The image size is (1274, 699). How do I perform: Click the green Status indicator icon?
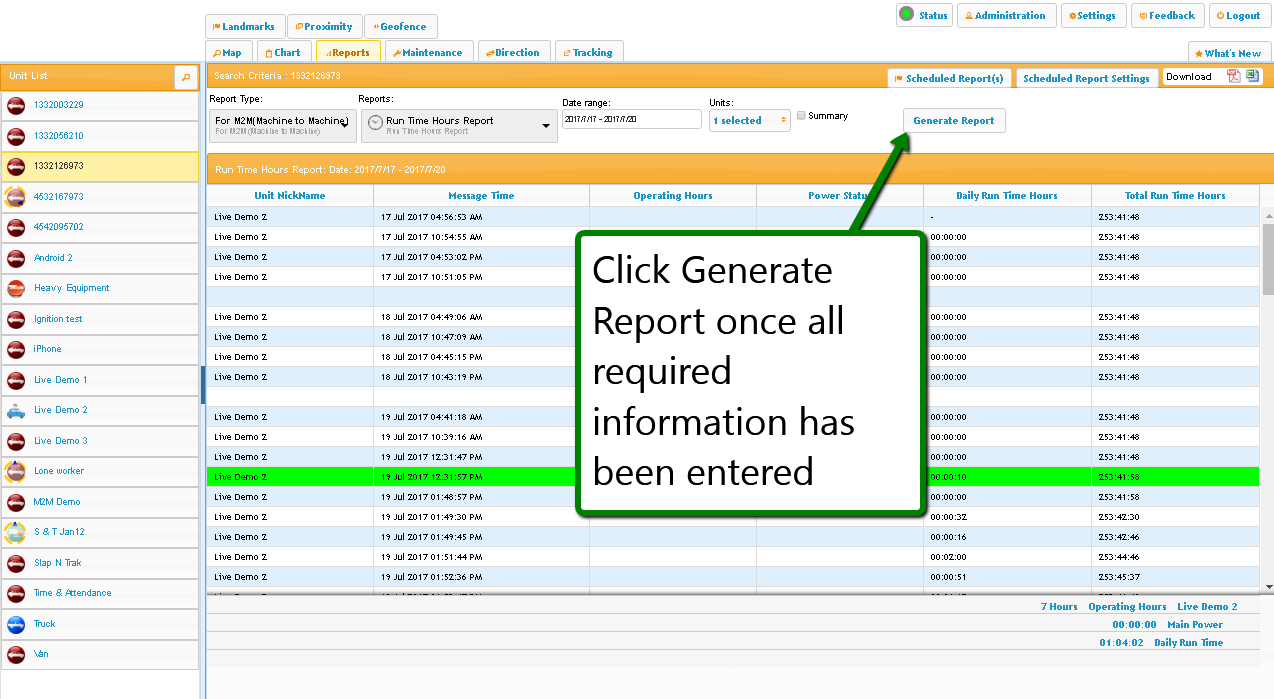[x=906, y=15]
